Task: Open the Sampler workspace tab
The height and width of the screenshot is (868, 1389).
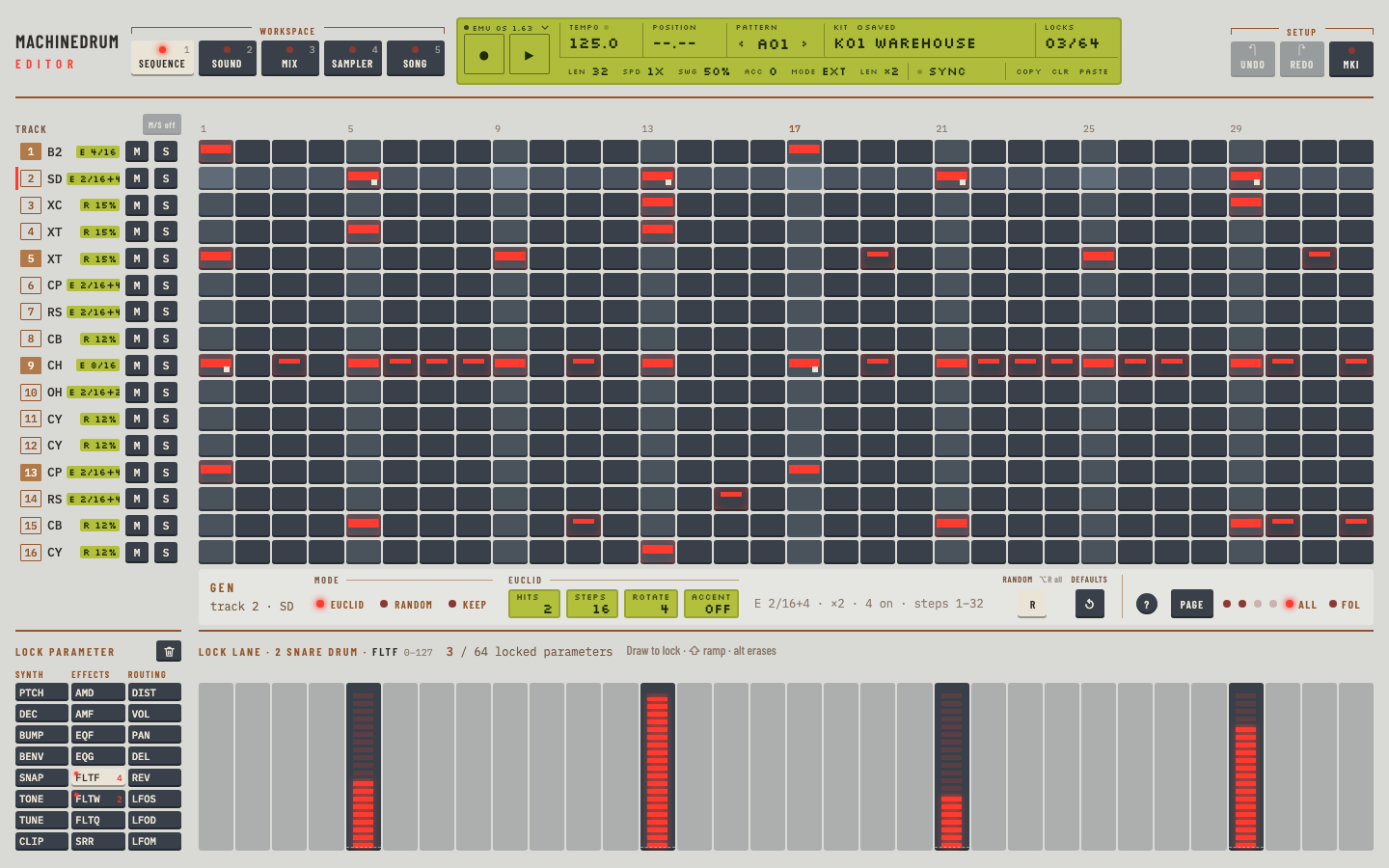Action: point(353,58)
